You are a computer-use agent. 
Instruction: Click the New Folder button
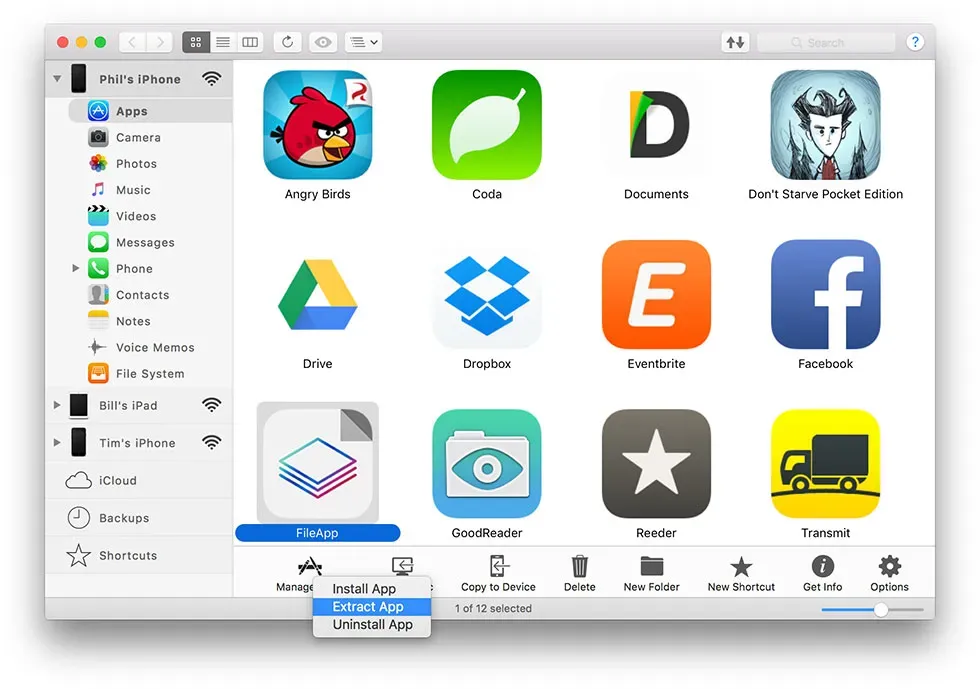coord(651,571)
